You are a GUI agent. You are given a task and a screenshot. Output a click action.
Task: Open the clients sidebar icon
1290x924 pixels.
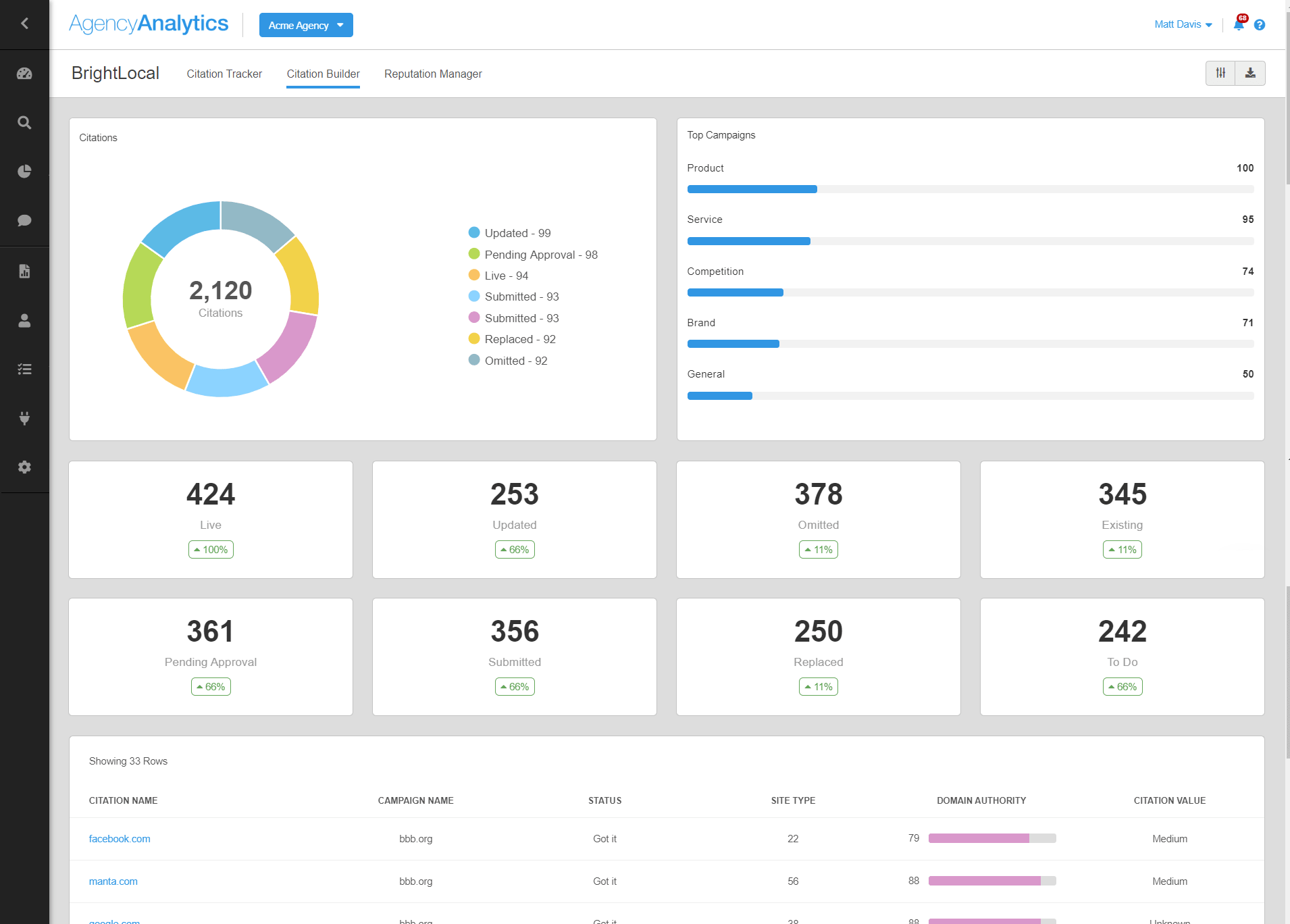click(x=24, y=321)
